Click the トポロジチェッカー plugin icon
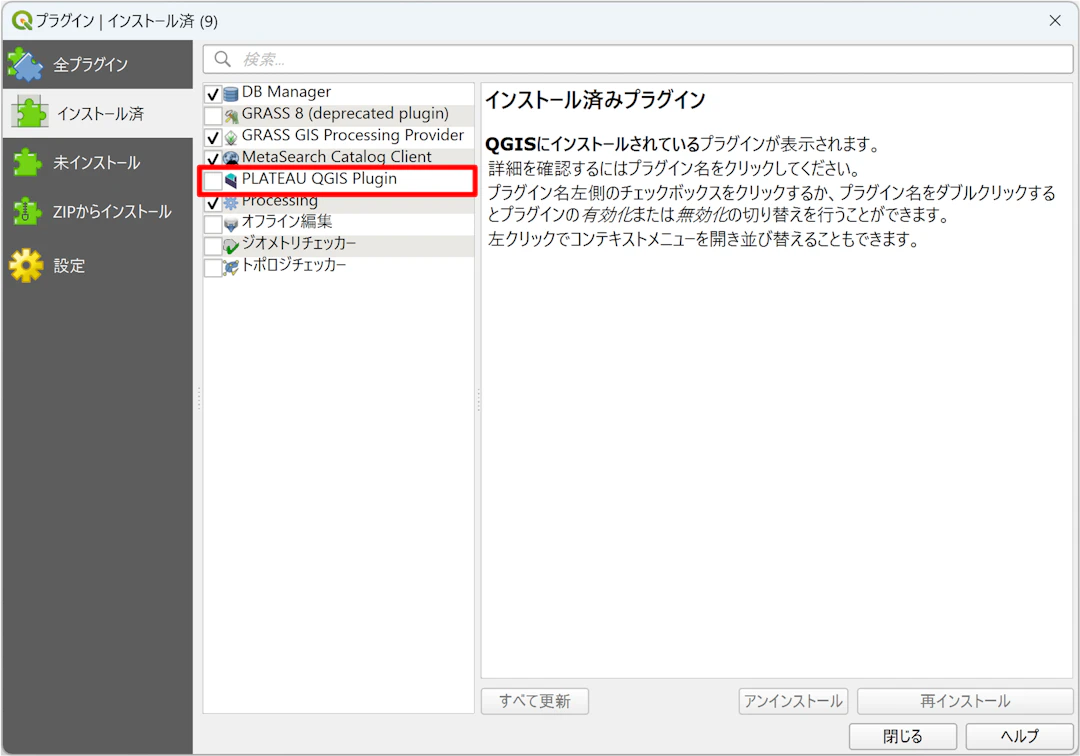Image resolution: width=1080 pixels, height=756 pixels. click(x=231, y=267)
